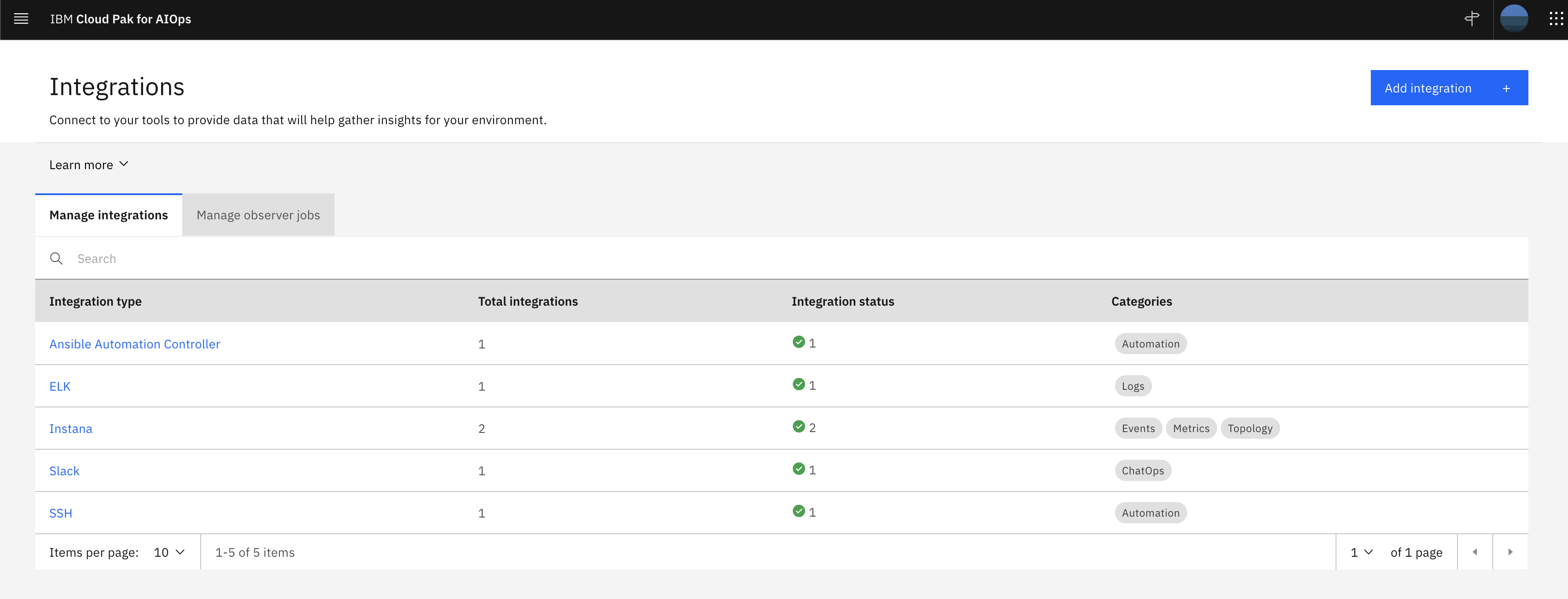Viewport: 1568px width, 599px height.
Task: Open the page number dropdown
Action: tap(1362, 552)
